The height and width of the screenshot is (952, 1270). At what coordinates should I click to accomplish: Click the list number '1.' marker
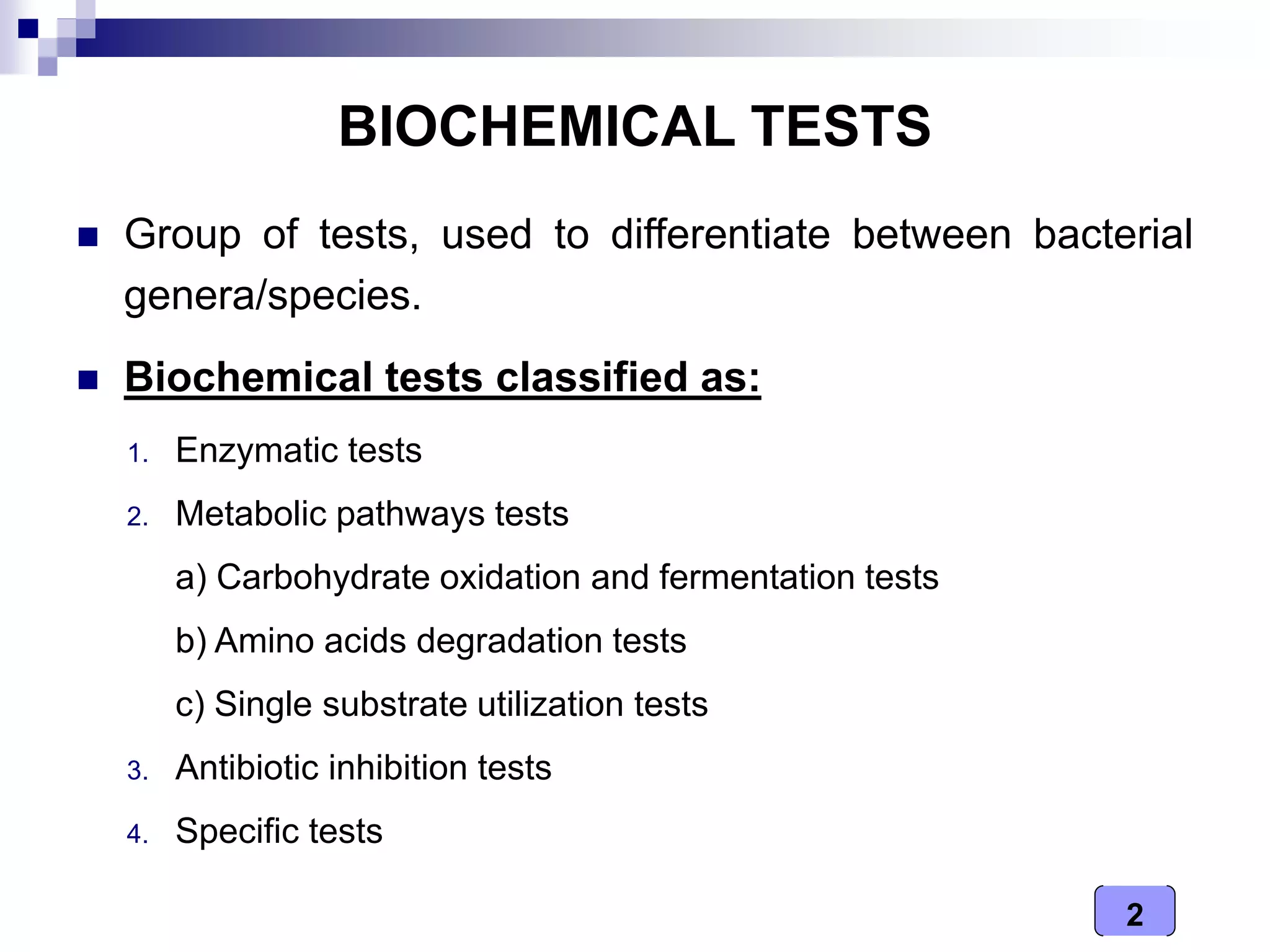coord(138,454)
